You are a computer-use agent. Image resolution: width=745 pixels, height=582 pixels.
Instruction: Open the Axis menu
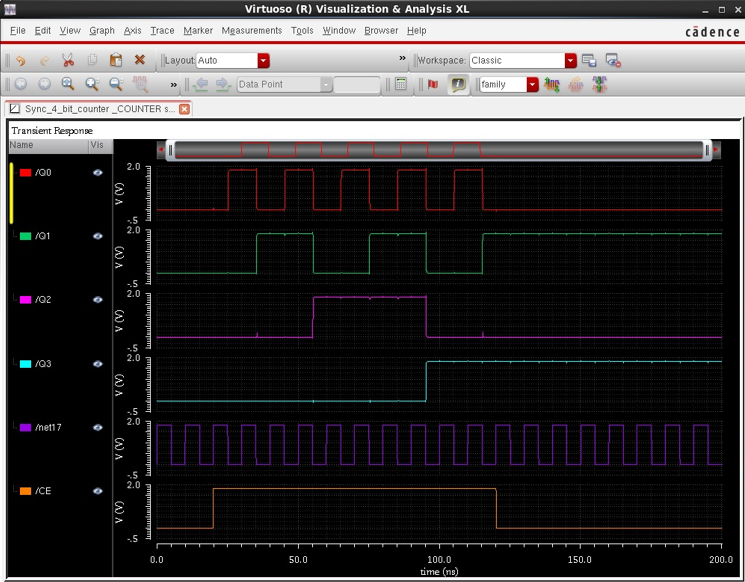click(133, 30)
